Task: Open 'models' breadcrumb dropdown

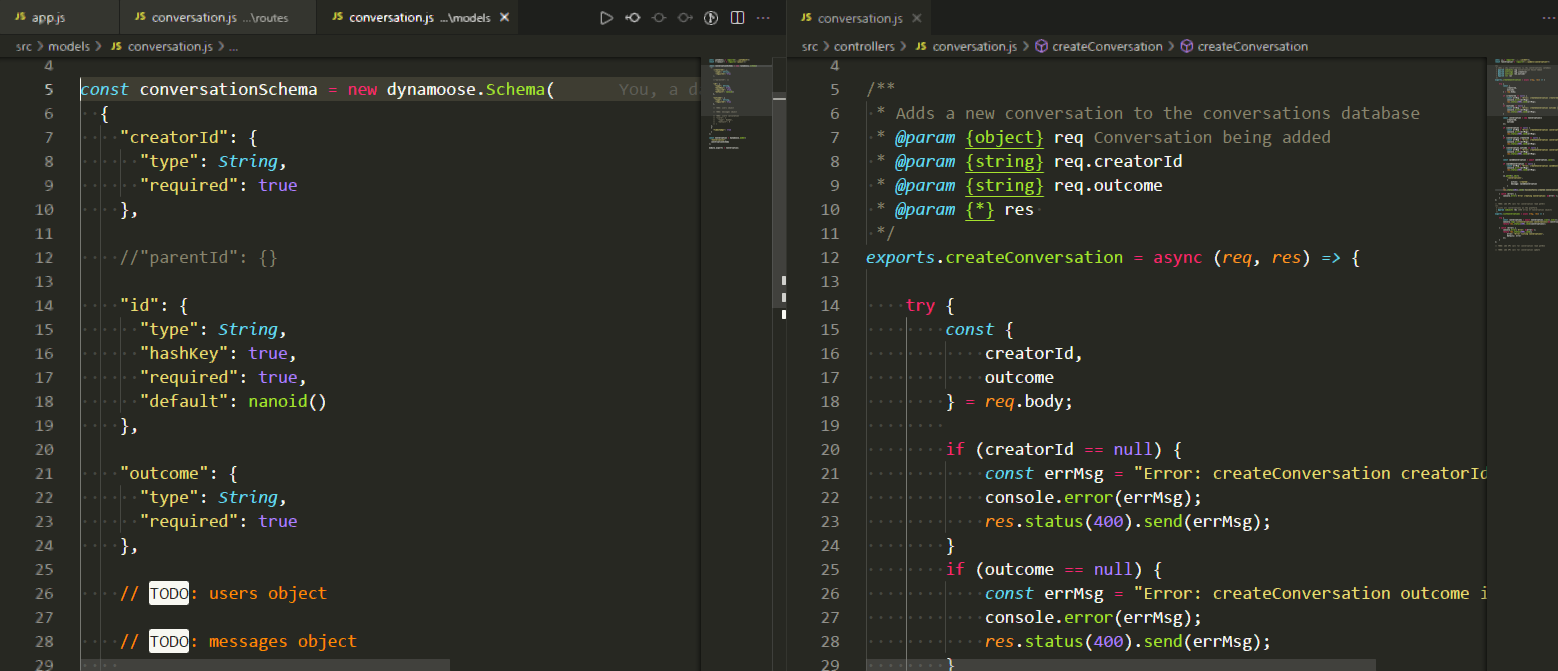Action: (69, 46)
